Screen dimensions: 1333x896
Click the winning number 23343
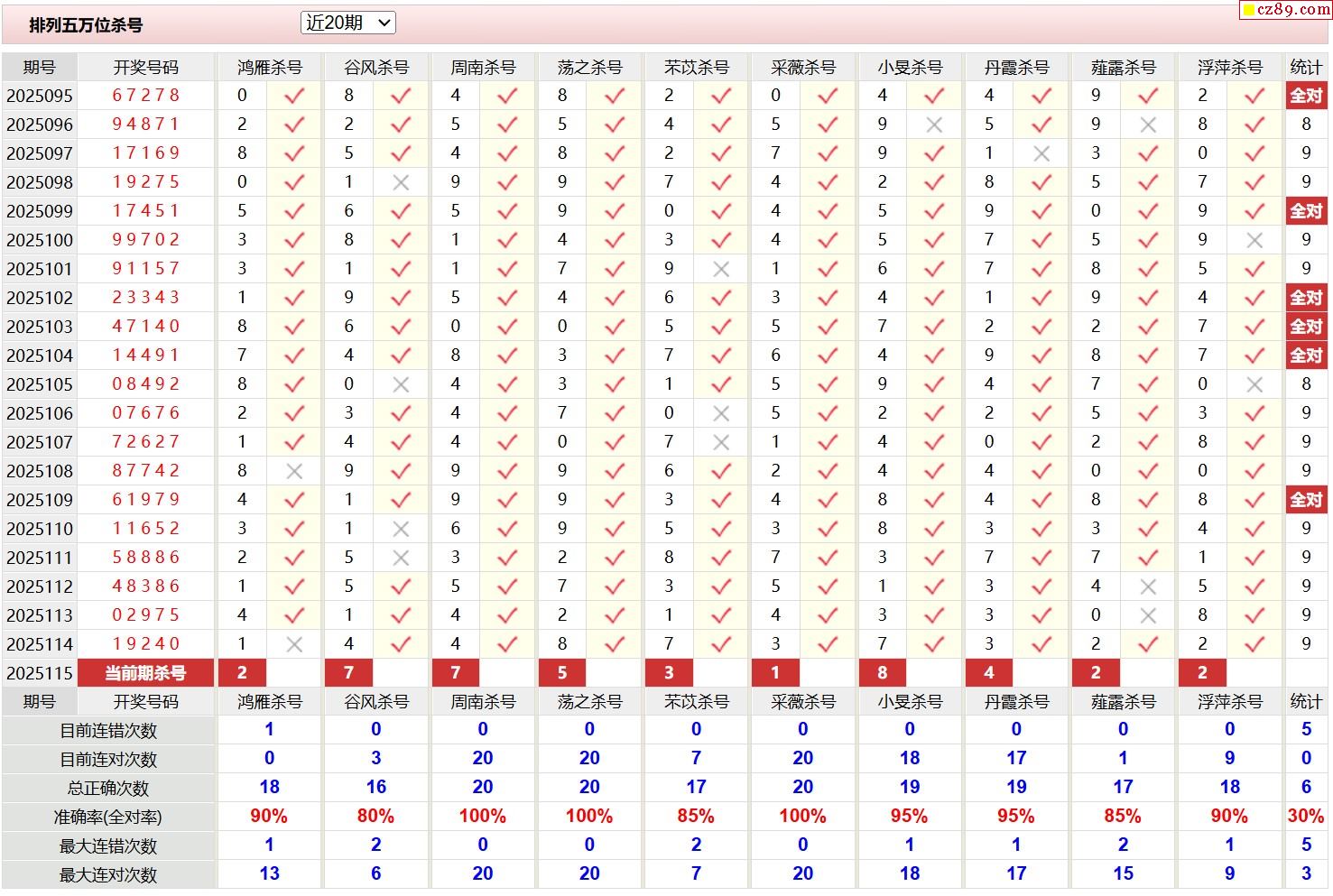(x=146, y=298)
